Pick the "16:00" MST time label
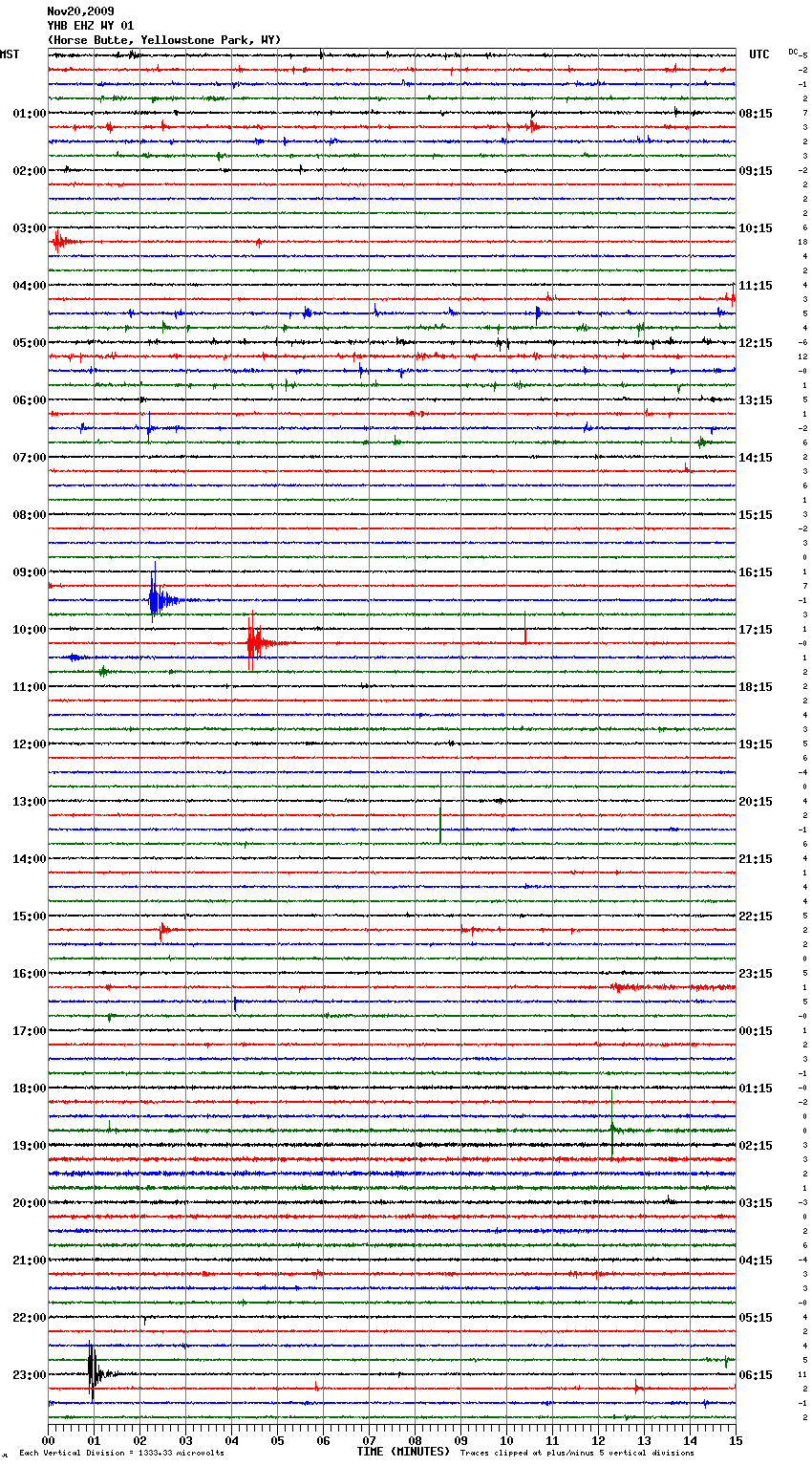 point(30,974)
